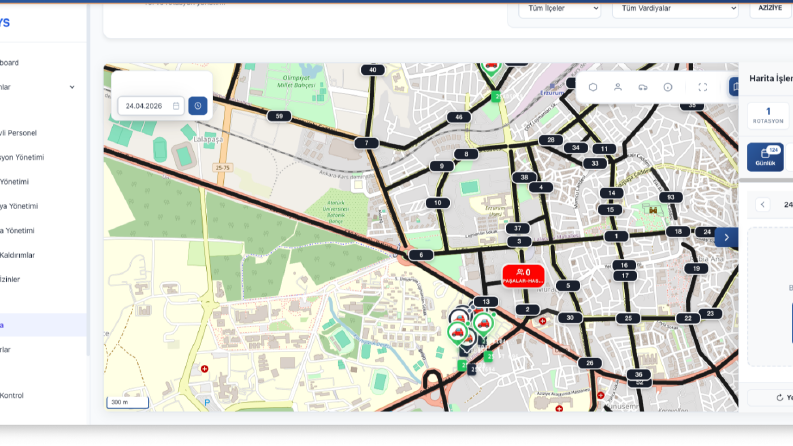Select the red PAŞALAR-HAS station marker
Image resolution: width=793 pixels, height=446 pixels.
tap(523, 276)
